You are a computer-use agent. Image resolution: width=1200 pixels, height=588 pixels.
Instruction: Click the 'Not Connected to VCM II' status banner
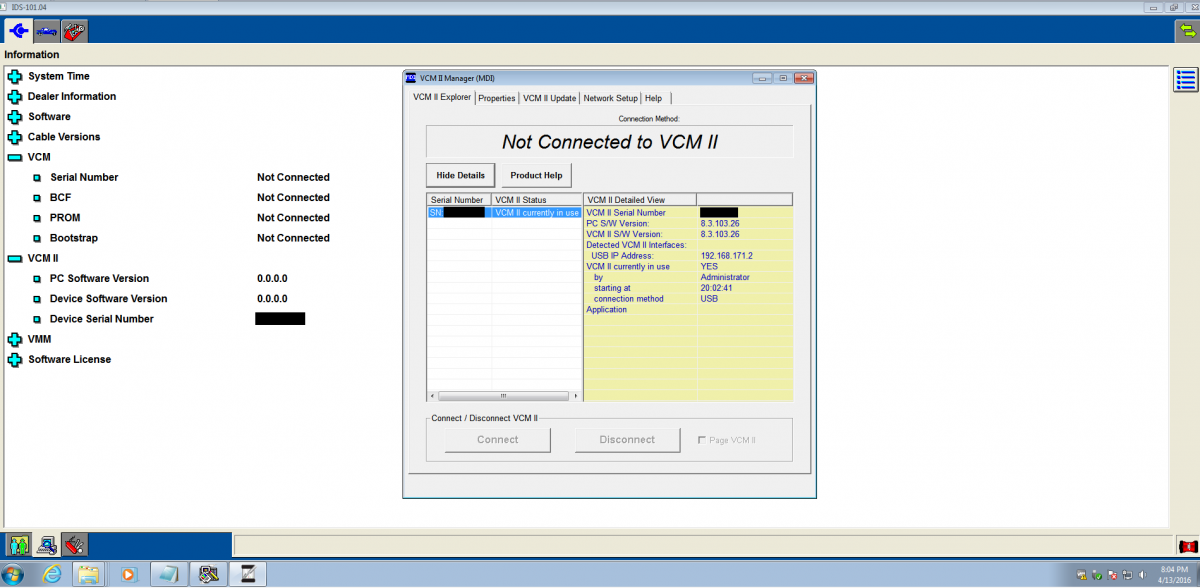[x=610, y=142]
